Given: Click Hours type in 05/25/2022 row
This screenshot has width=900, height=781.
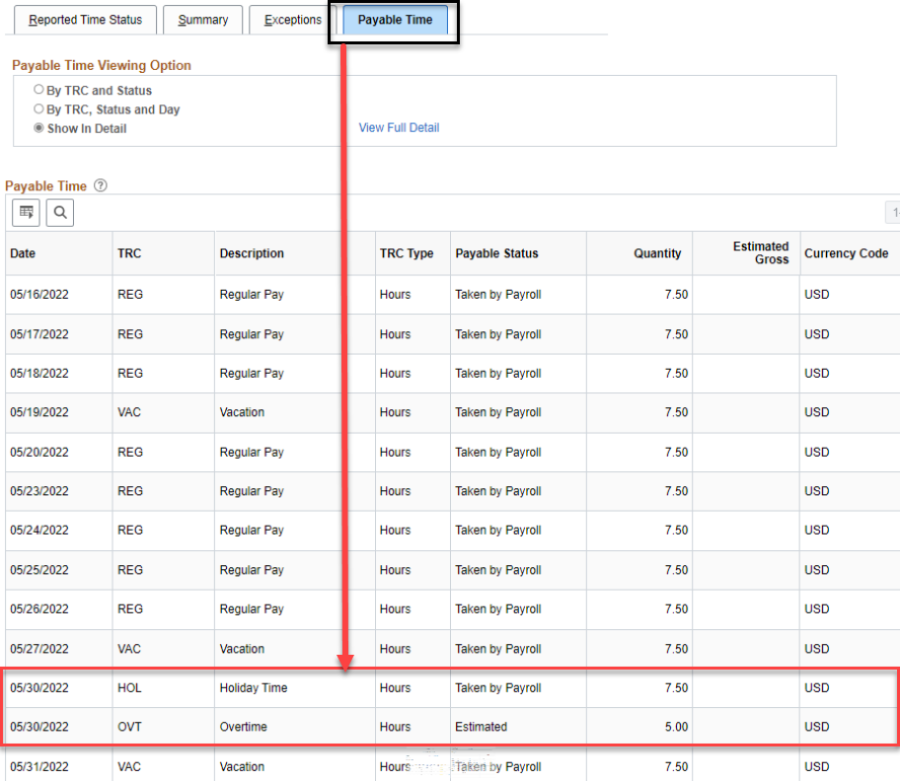Looking at the screenshot, I should coord(395,570).
